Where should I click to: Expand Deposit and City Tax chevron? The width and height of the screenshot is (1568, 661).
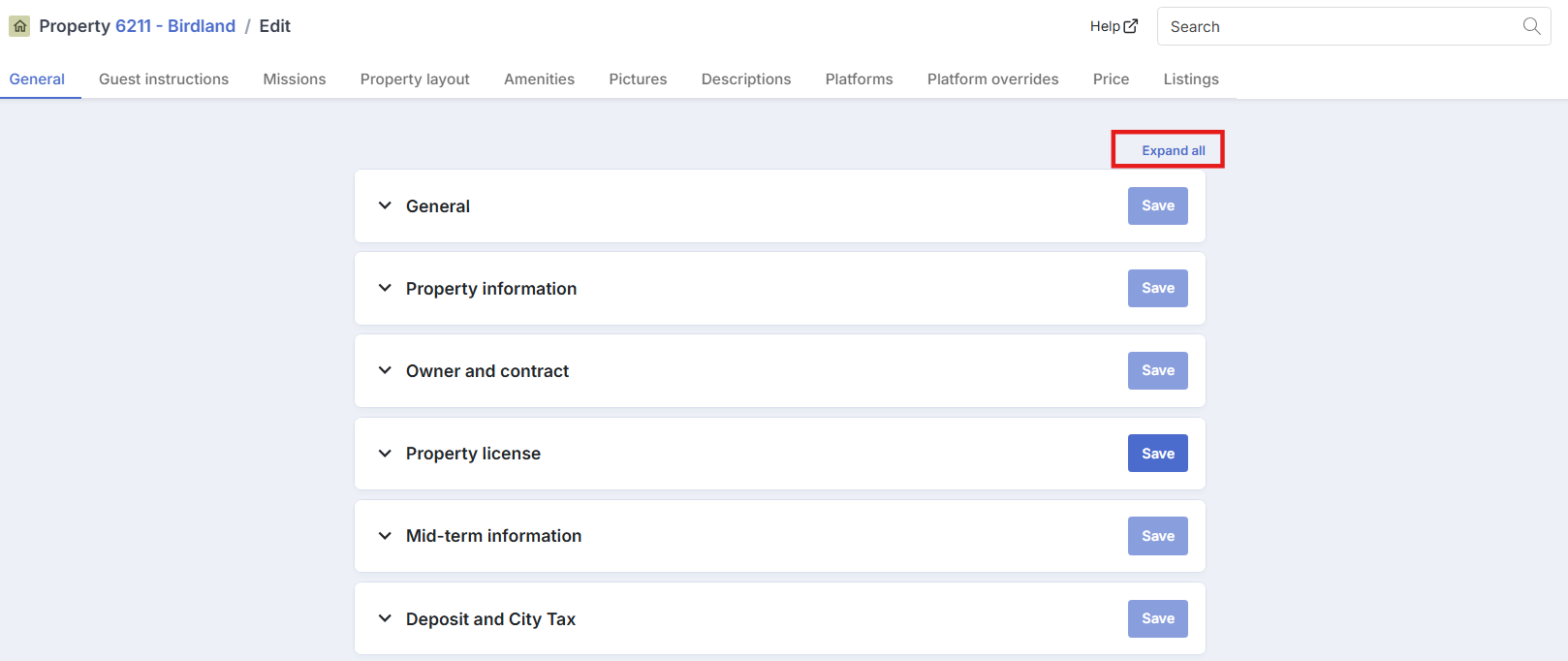[x=385, y=618]
